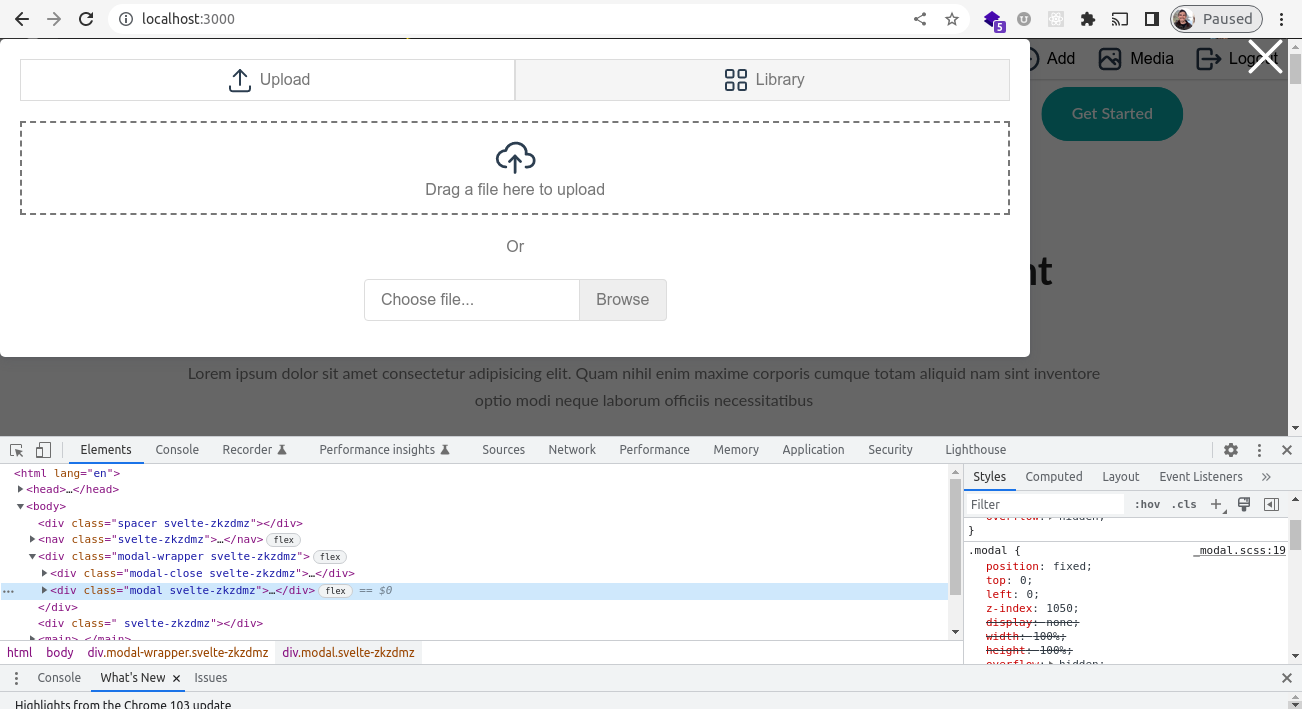Open the Application panel tab

pyautogui.click(x=813, y=450)
